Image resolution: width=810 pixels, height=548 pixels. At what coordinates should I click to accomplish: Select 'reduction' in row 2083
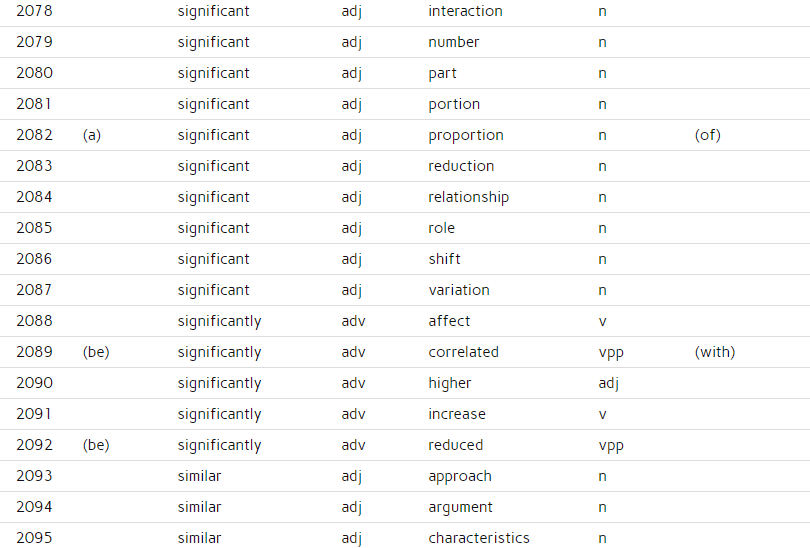[x=461, y=166]
